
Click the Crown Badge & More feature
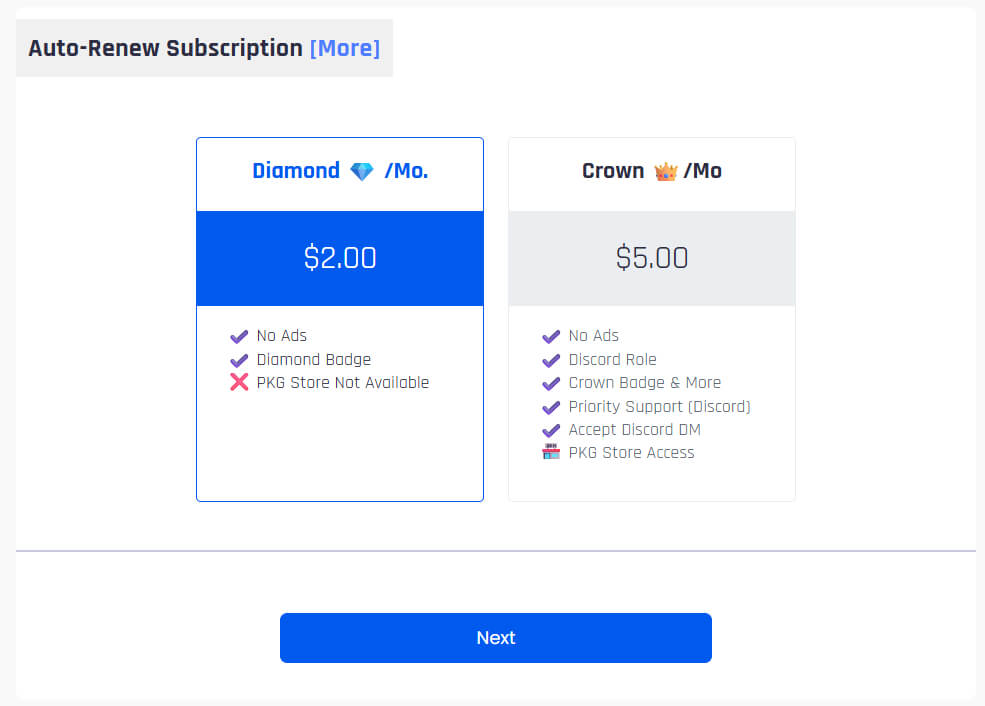(645, 383)
